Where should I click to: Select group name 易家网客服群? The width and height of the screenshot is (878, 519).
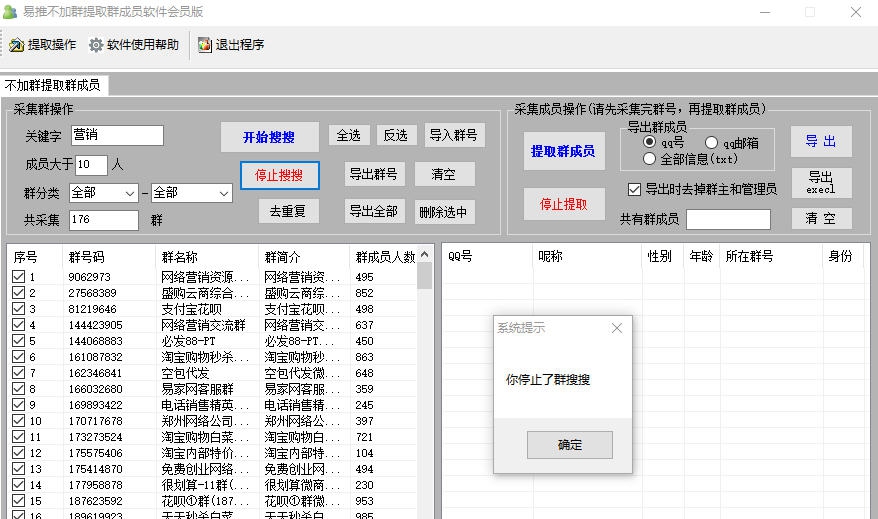197,389
